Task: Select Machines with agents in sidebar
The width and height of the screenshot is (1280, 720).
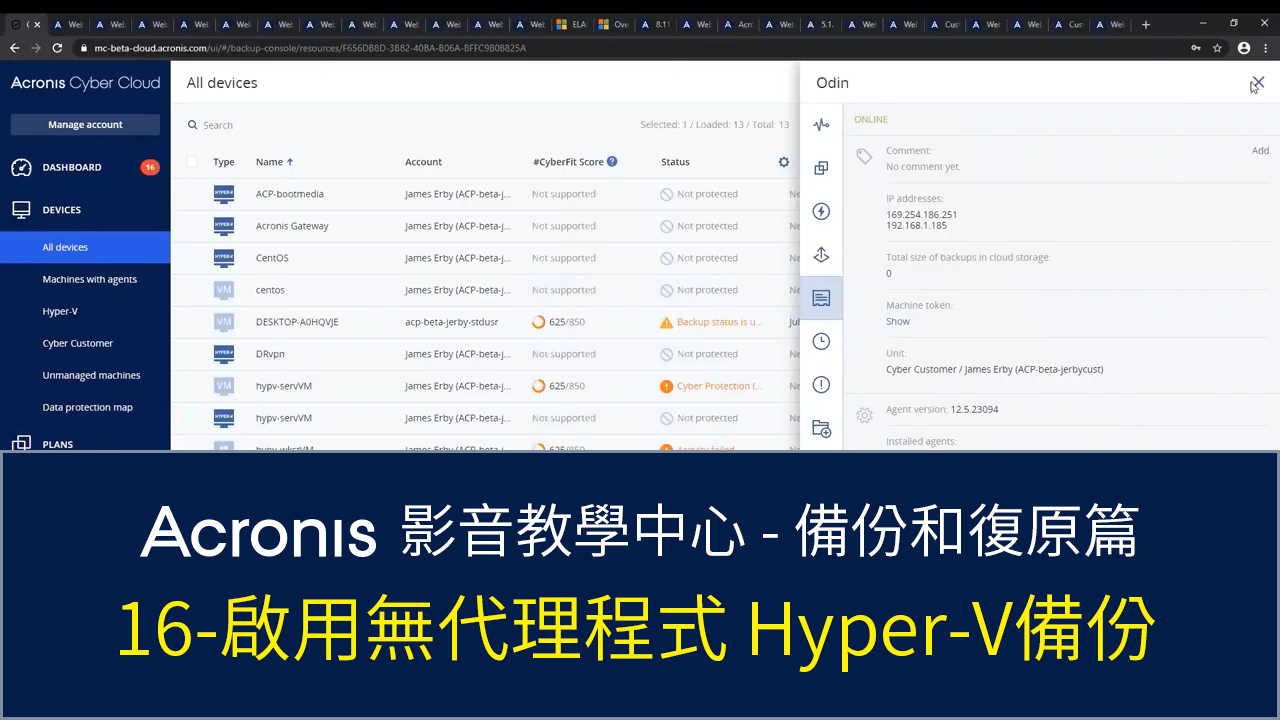Action: point(90,279)
